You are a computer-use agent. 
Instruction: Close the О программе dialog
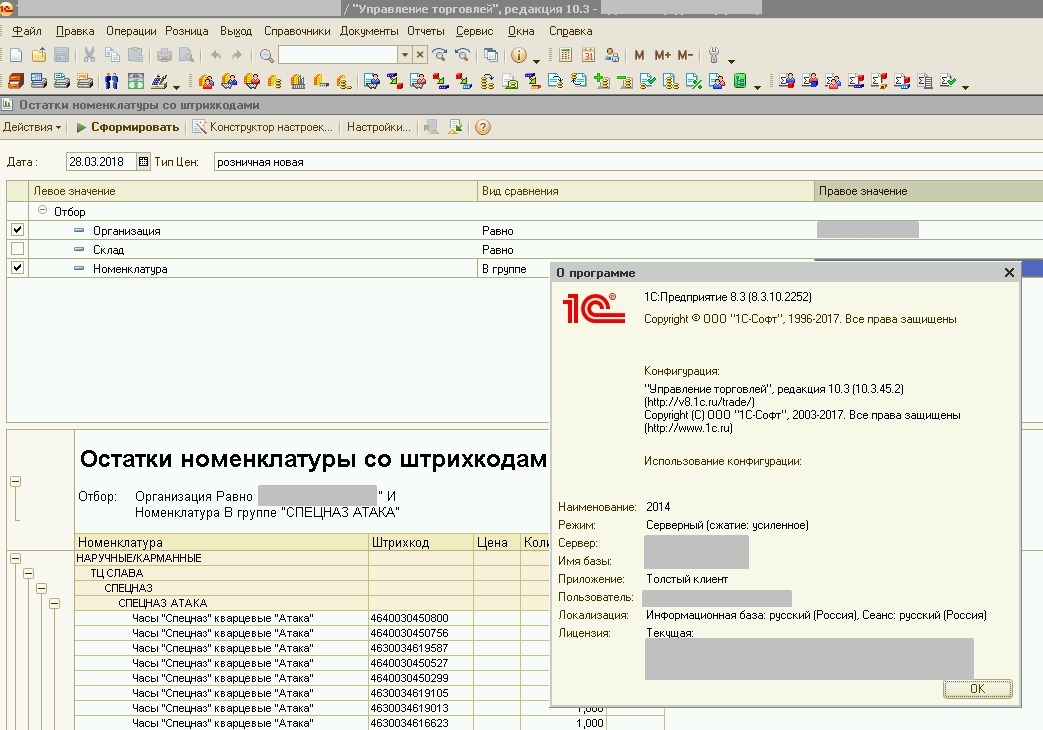click(x=1009, y=272)
